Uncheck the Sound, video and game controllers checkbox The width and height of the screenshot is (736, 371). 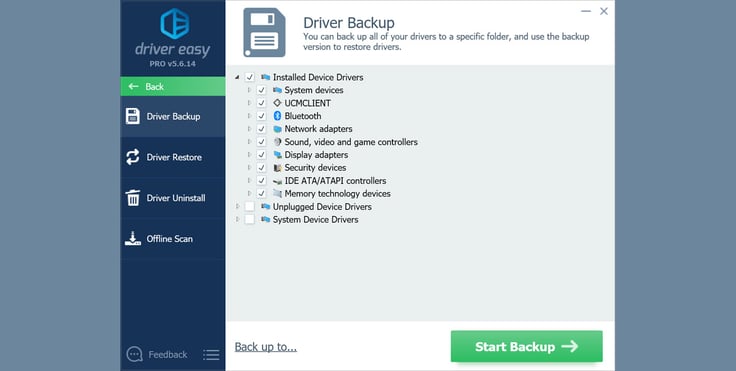tap(261, 142)
